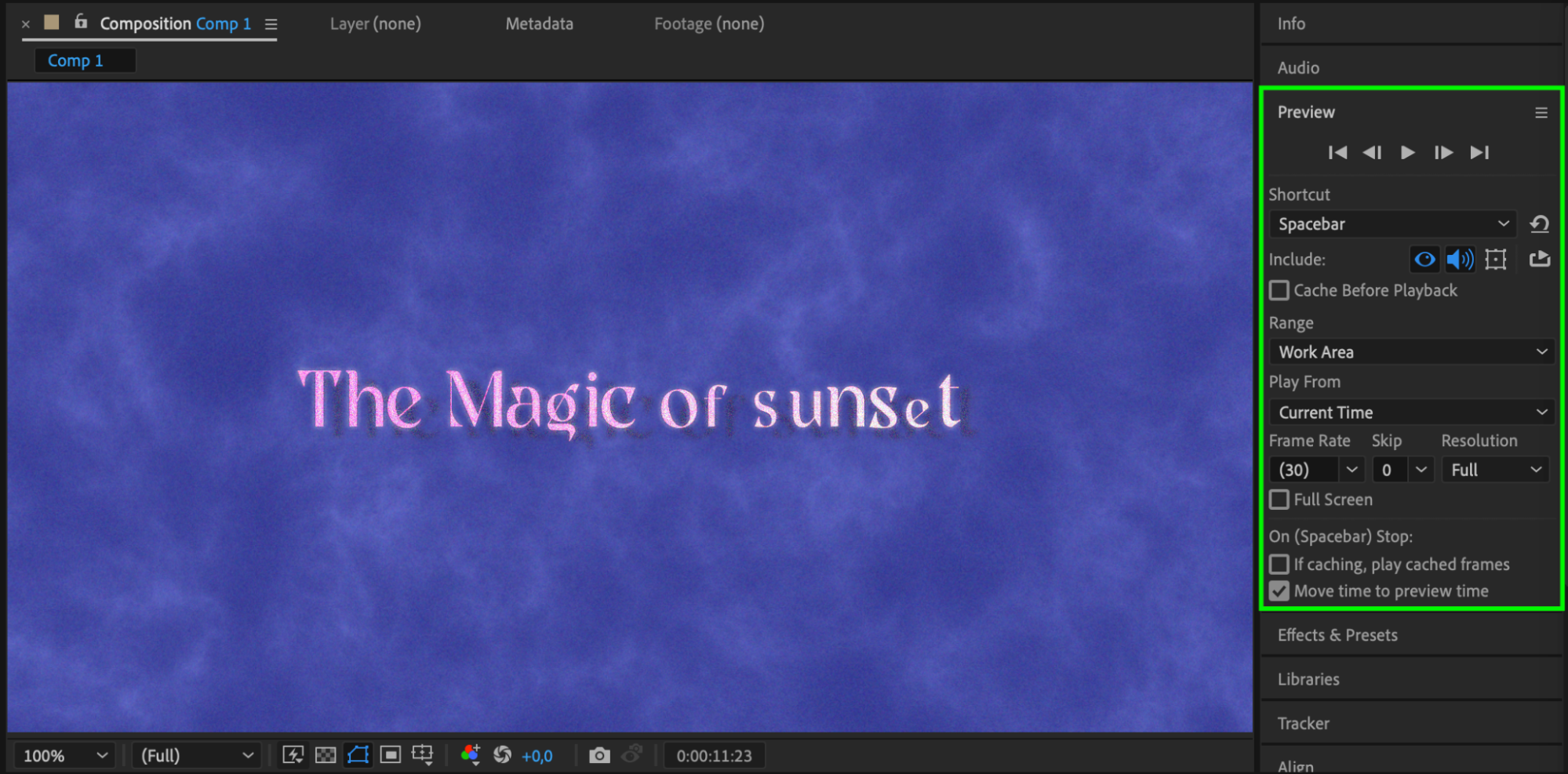Image resolution: width=1568 pixels, height=774 pixels.
Task: Open the 100% magnification dropdown
Action: point(65,756)
